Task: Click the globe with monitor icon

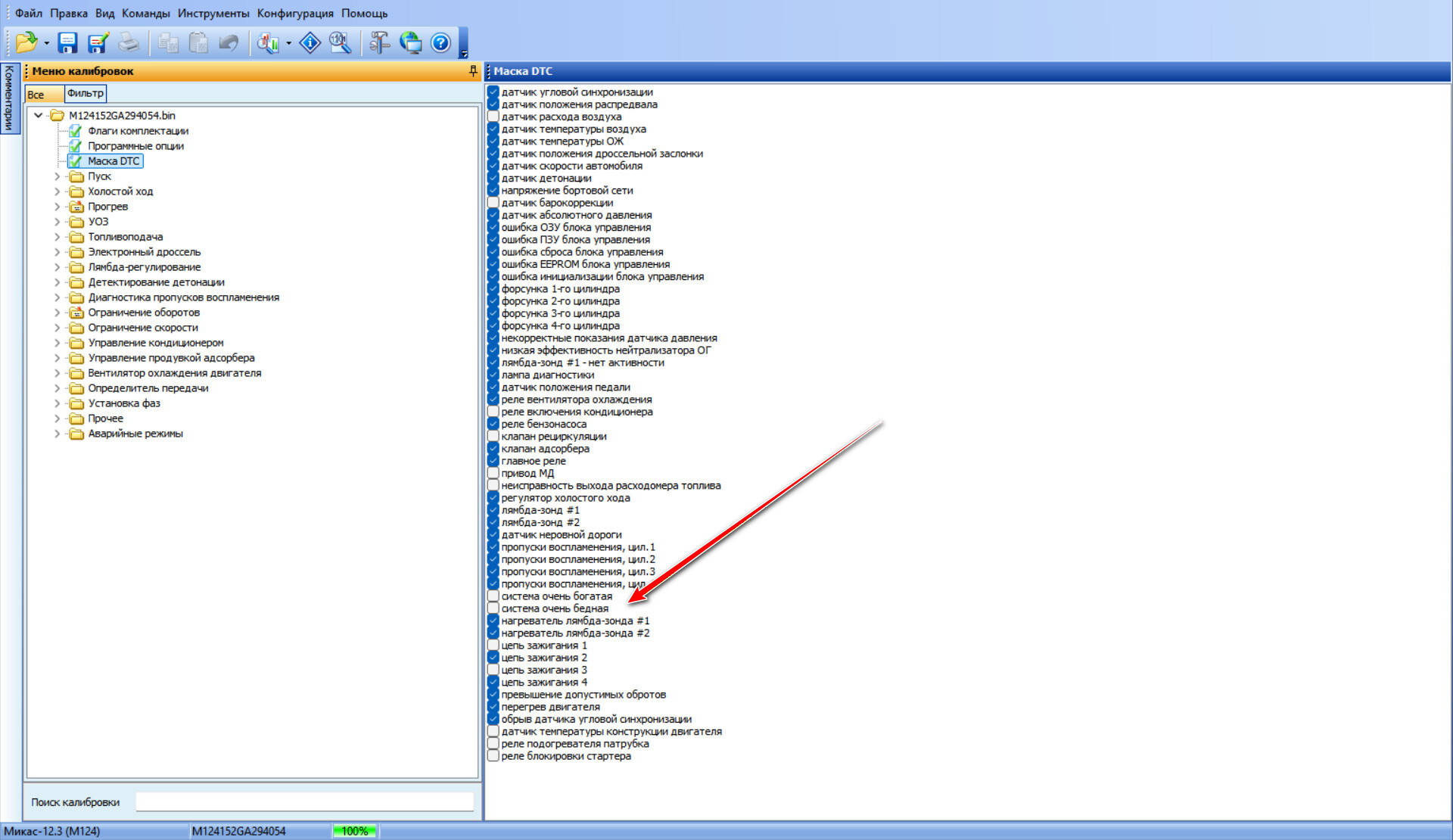Action: click(410, 42)
